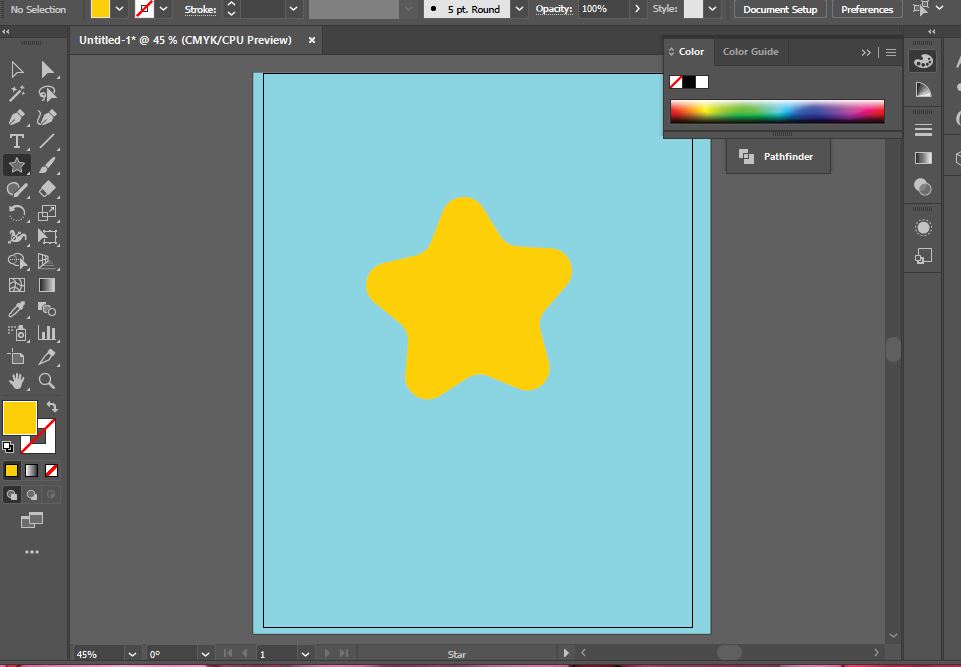
Task: Select the Type tool
Action: (x=17, y=141)
